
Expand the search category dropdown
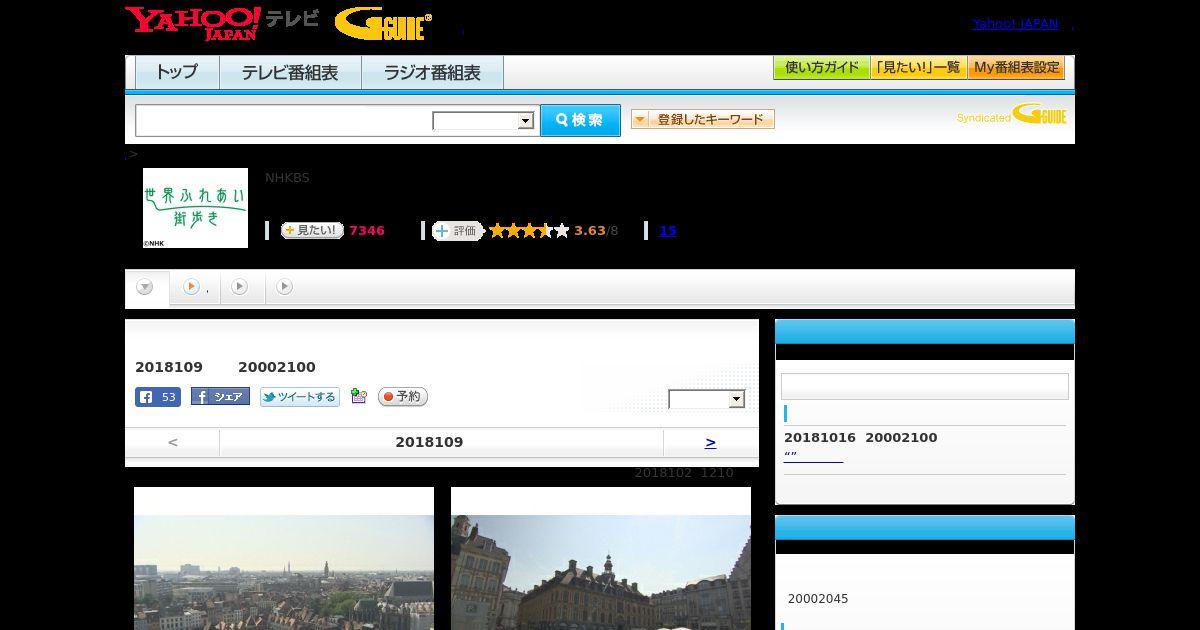coord(483,121)
